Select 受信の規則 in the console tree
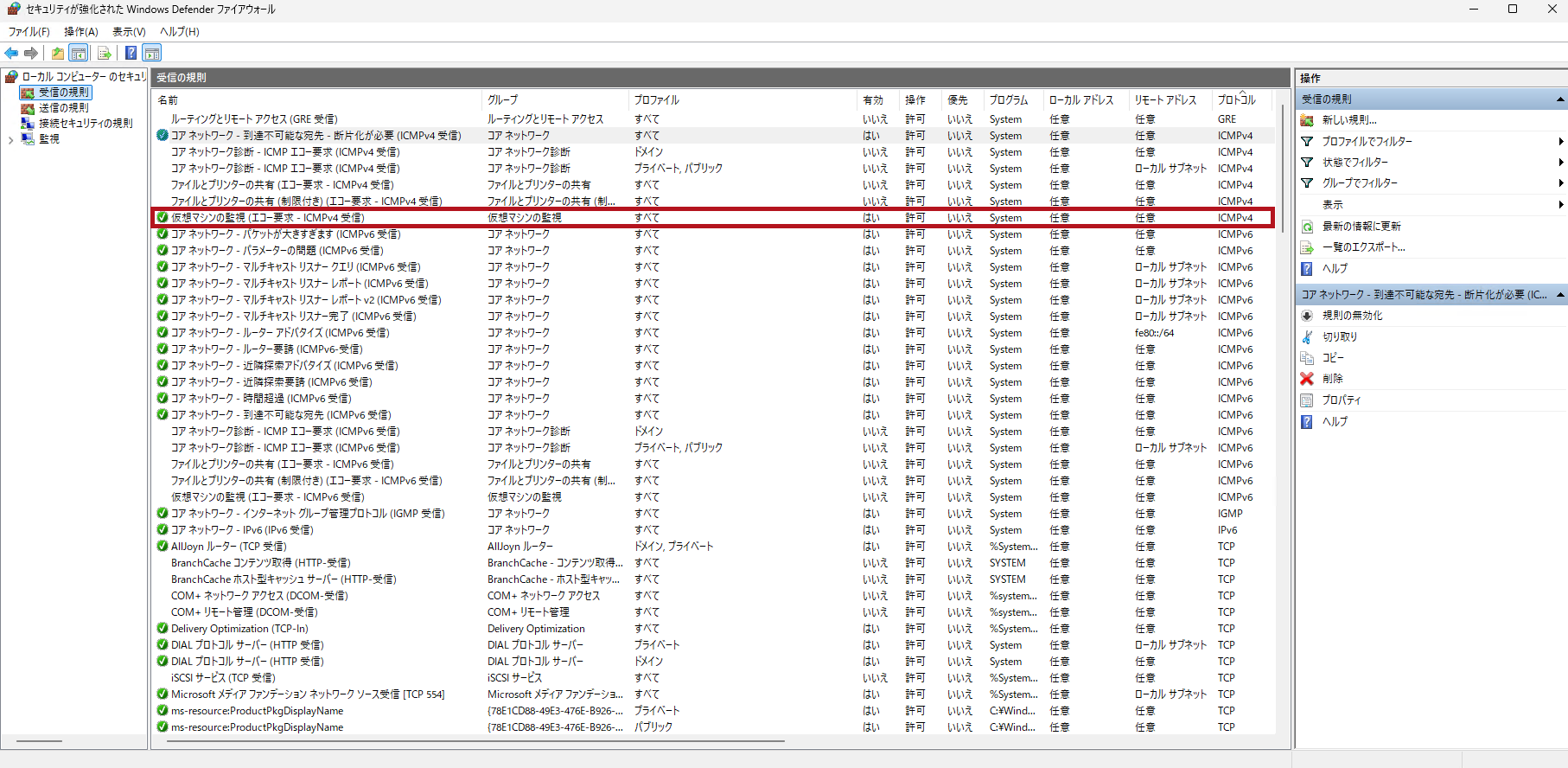 point(63,93)
